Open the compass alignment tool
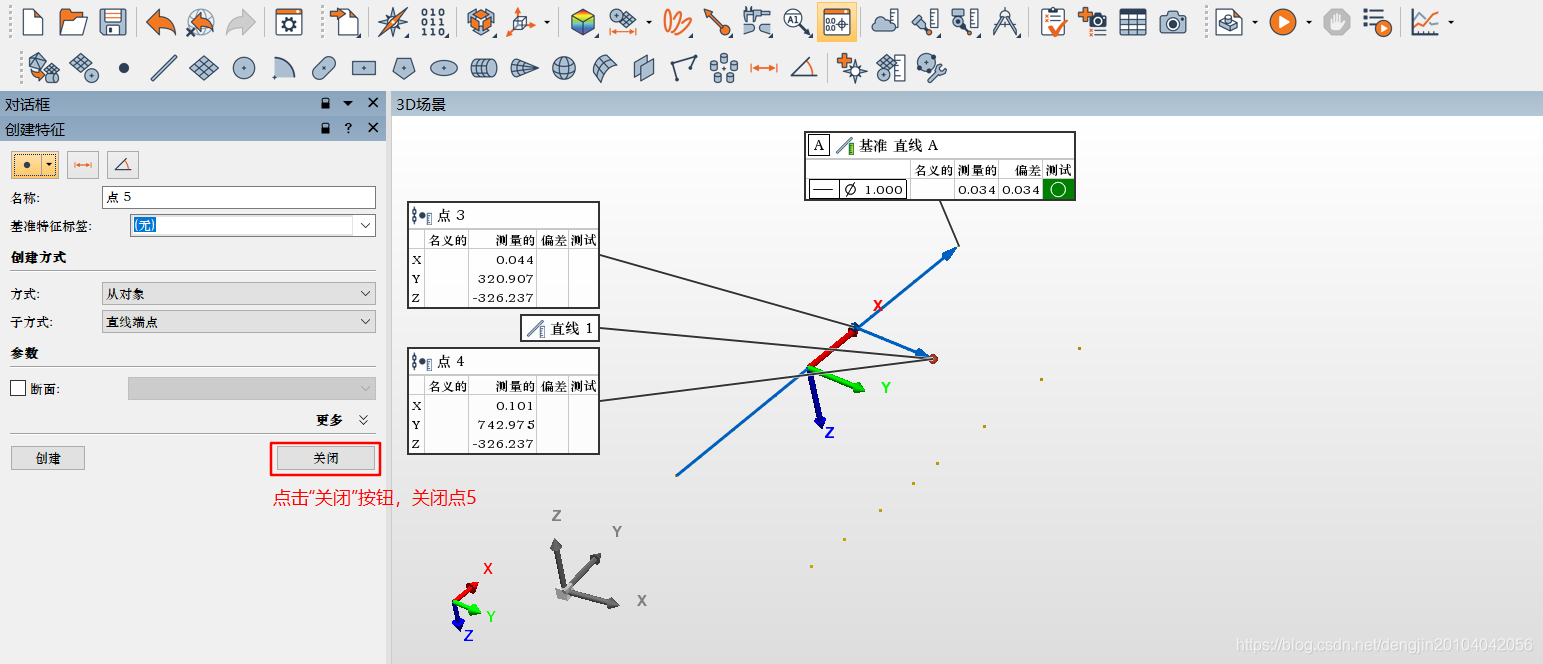Screen dimensions: 1543x664 (x=393, y=21)
